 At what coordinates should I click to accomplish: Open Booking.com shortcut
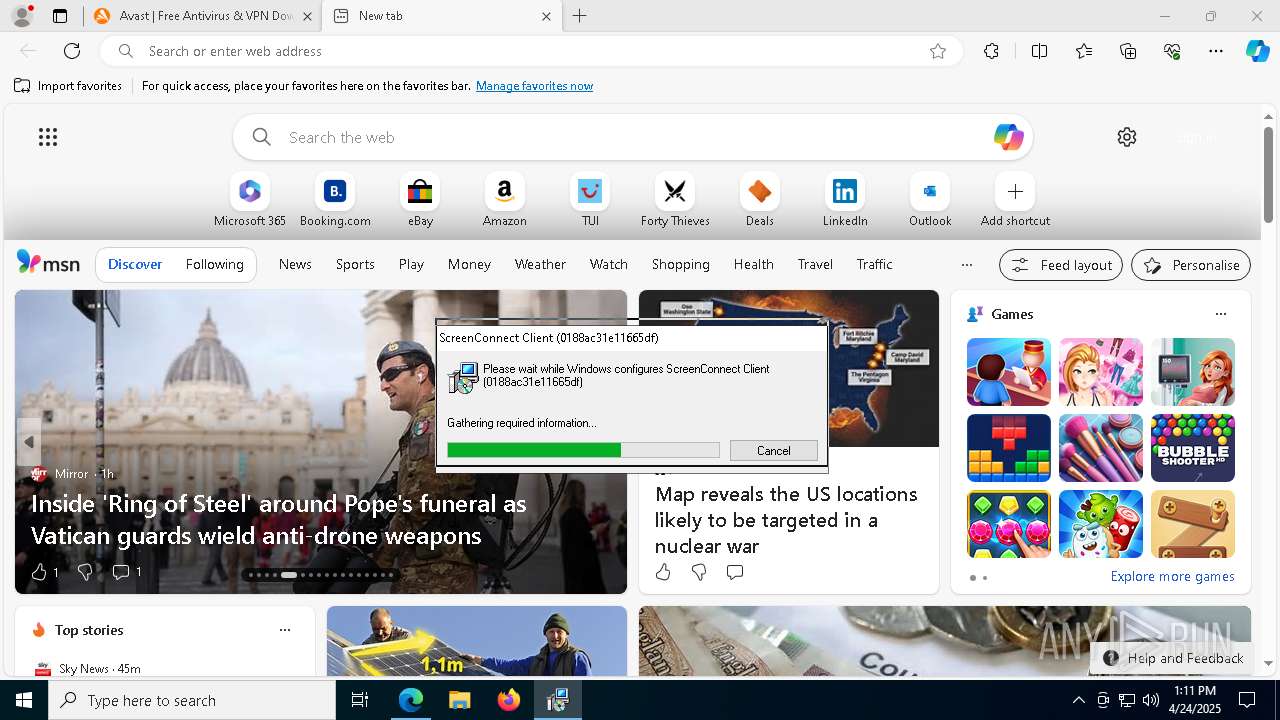(x=335, y=200)
